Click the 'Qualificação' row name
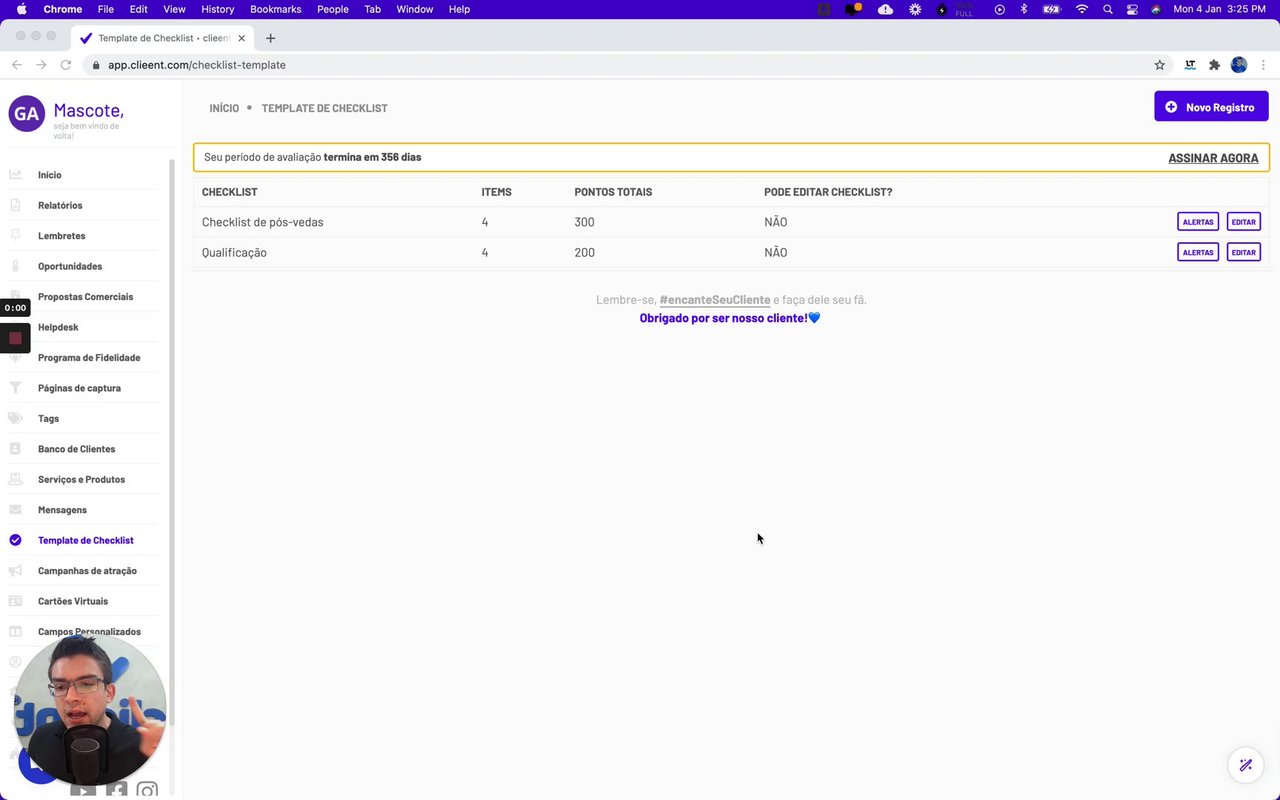The image size is (1280, 800). [x=234, y=253]
